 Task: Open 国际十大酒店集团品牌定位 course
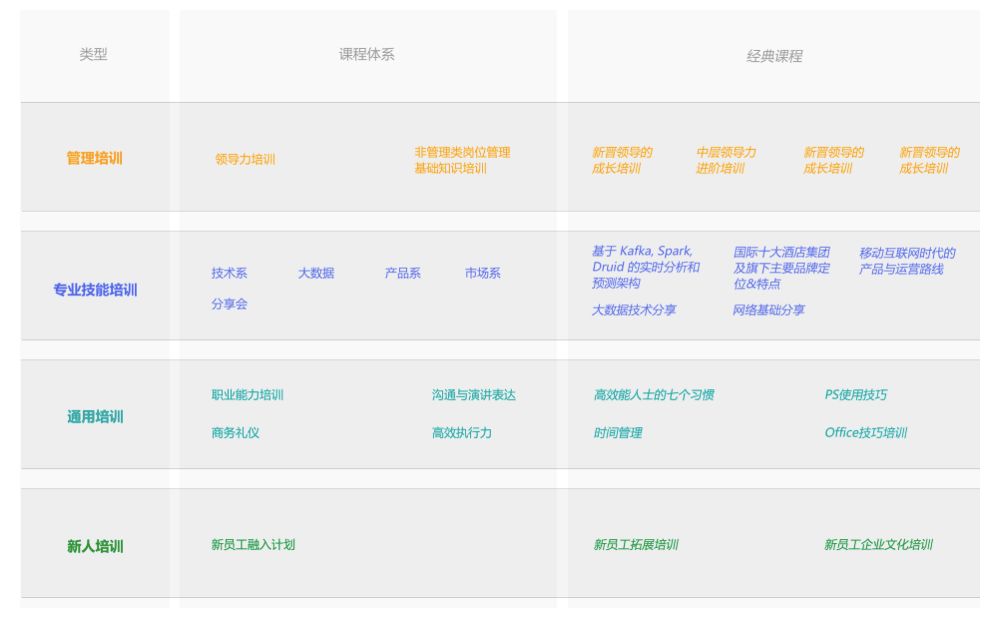[x=782, y=267]
